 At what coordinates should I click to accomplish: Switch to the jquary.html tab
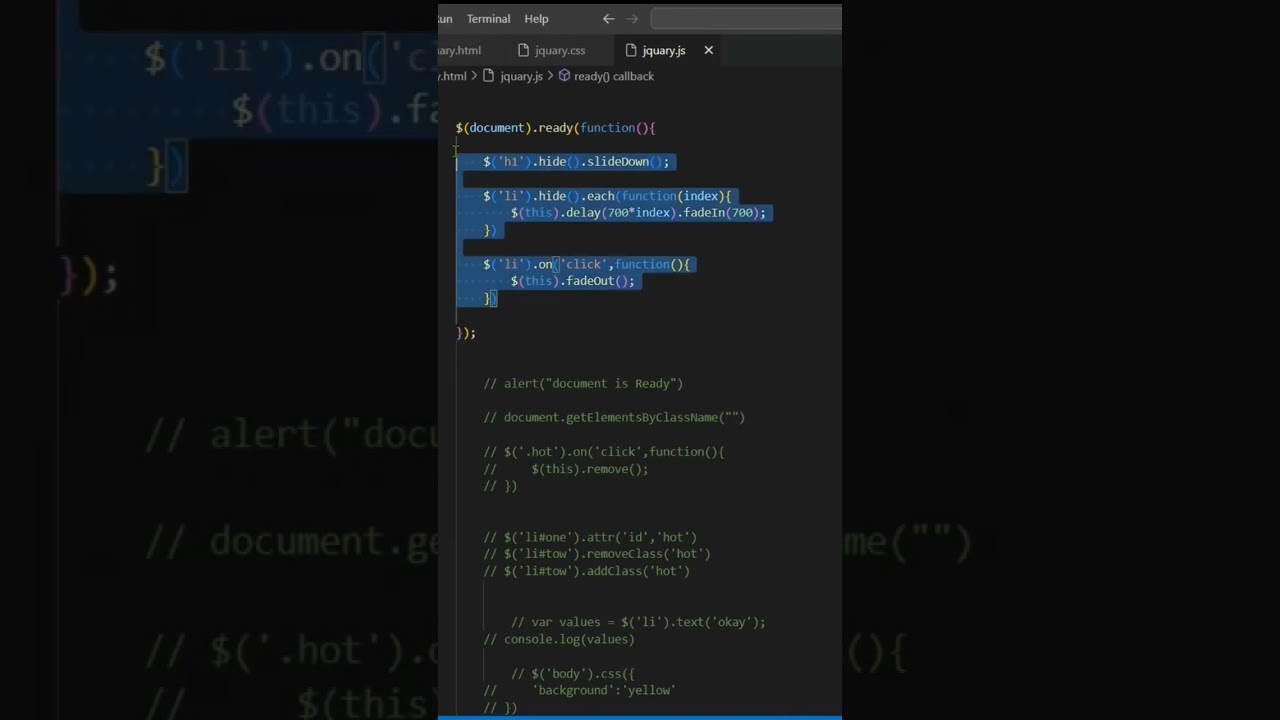point(460,50)
